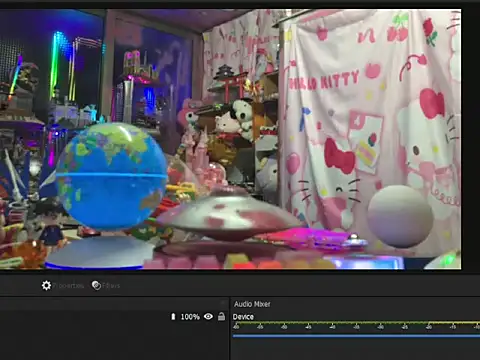
Task: Toggle the source lock padlock icon
Action: tap(221, 316)
